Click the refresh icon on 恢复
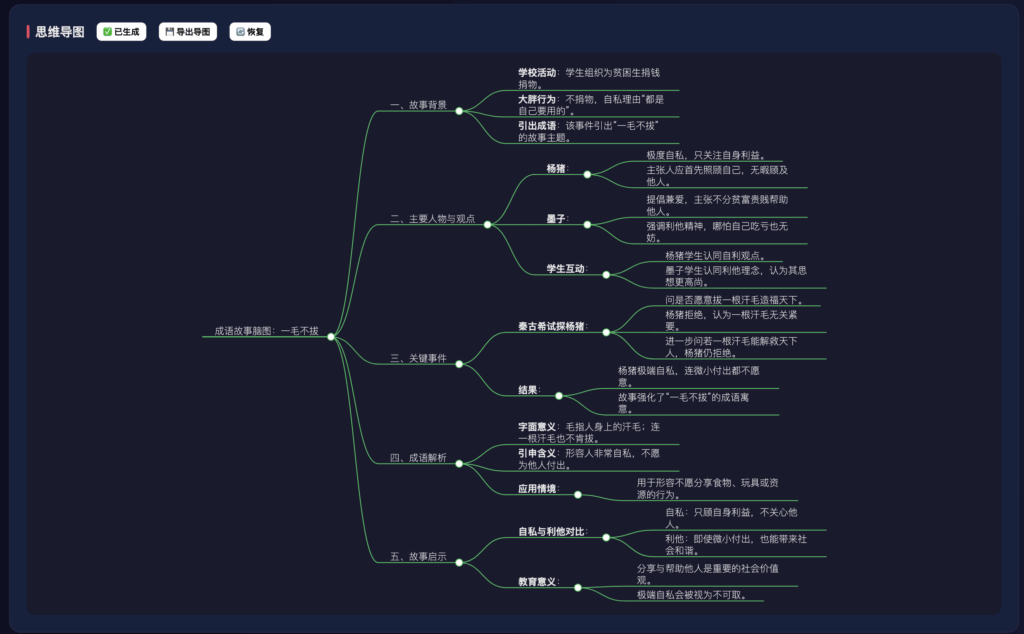 point(240,32)
